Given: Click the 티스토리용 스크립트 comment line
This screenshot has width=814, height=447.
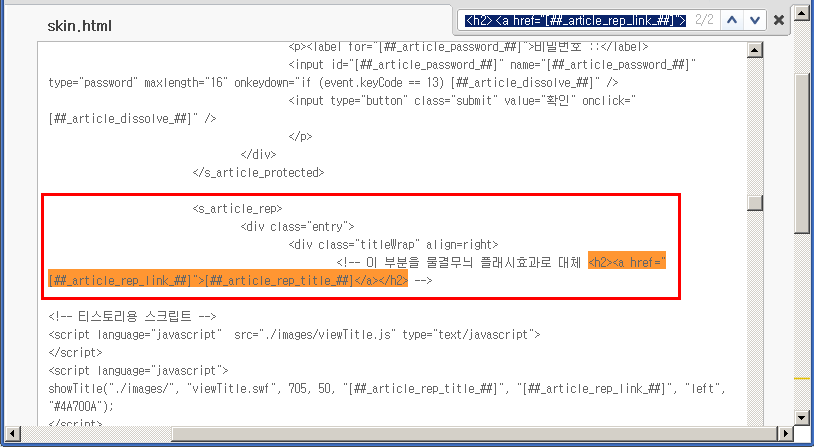Looking at the screenshot, I should [132, 317].
